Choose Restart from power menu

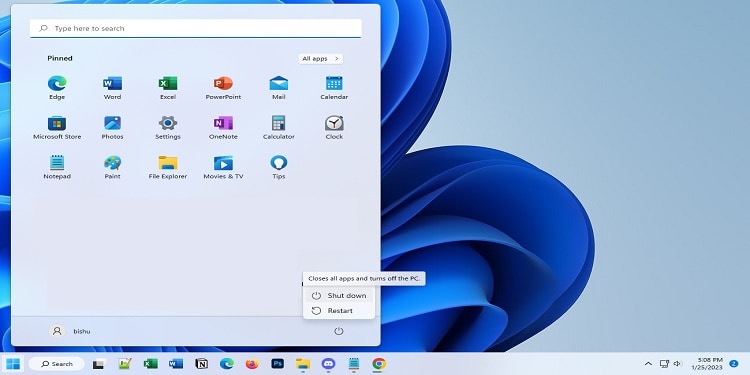[339, 311]
